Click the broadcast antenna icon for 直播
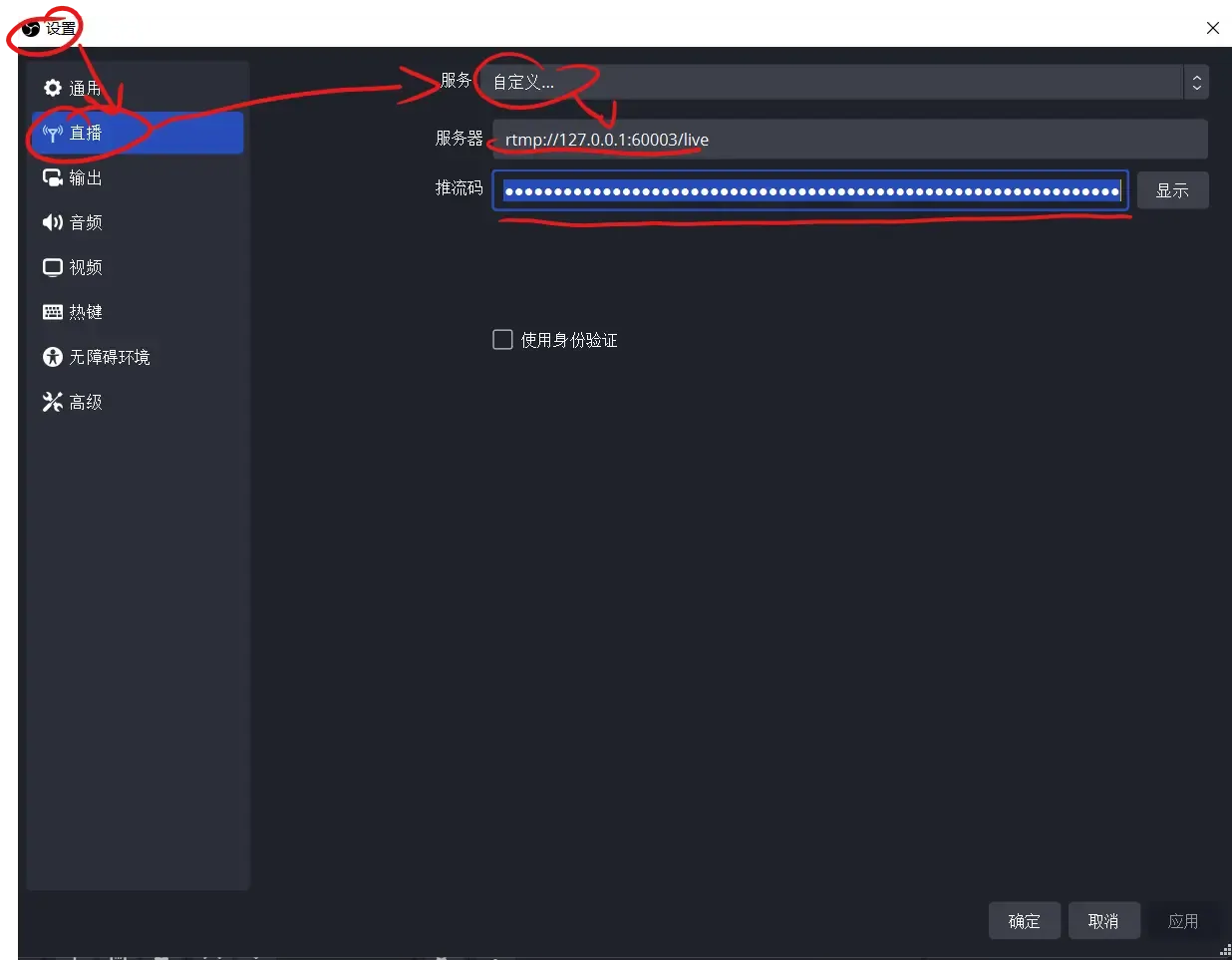Screen dimensions: 1232x960 click(53, 133)
